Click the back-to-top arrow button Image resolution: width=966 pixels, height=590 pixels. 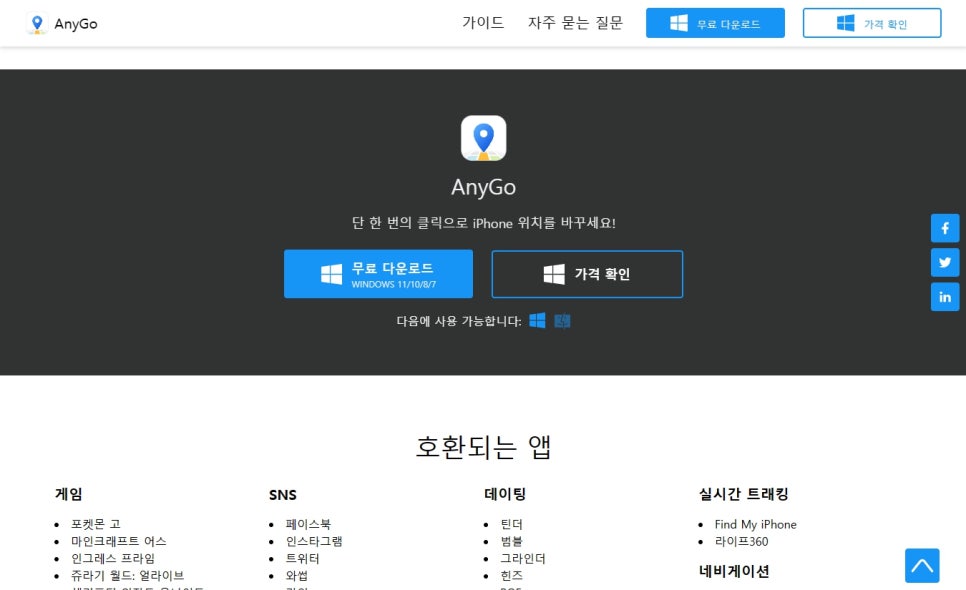tap(922, 565)
